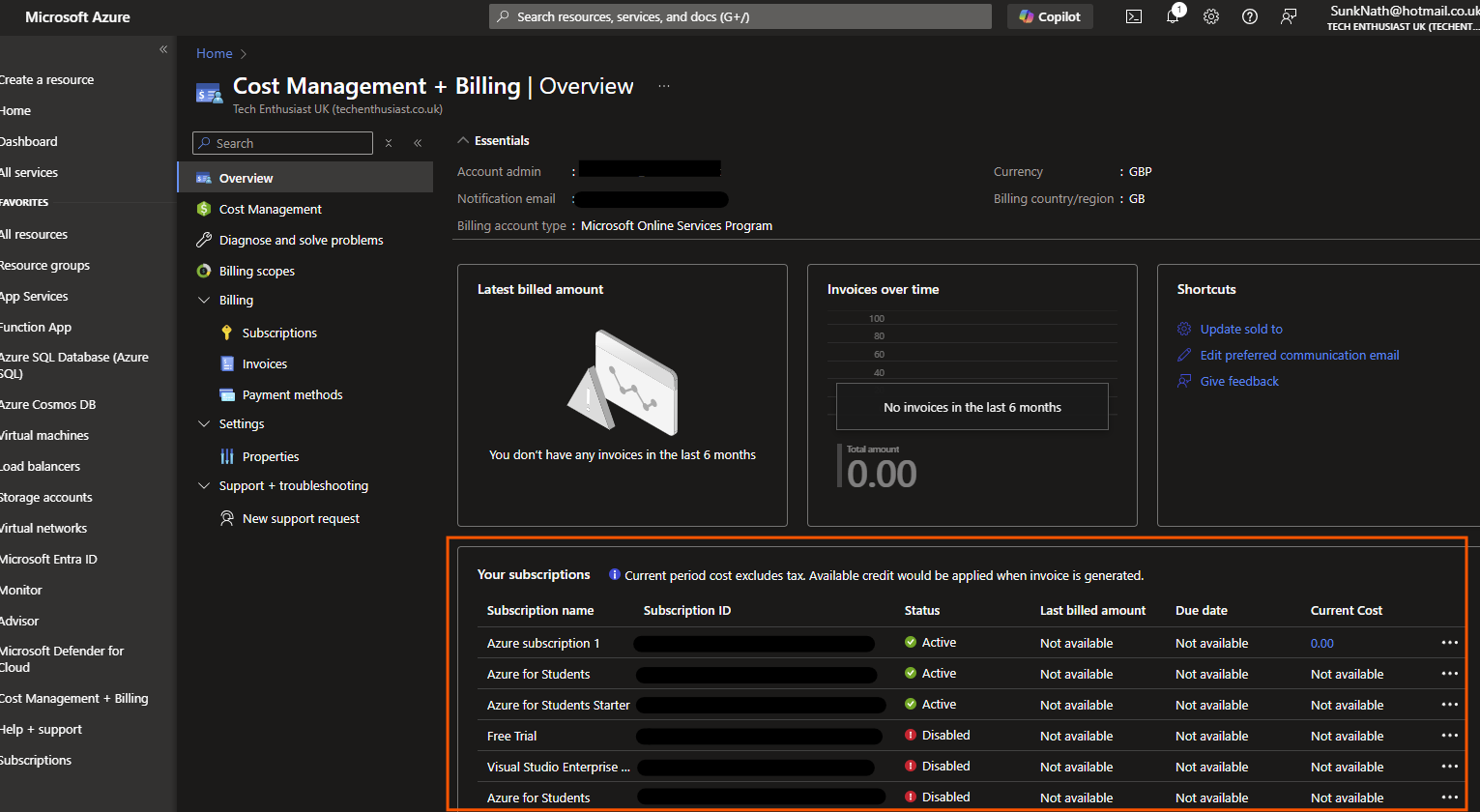Open the Update sold to link

1241,329
